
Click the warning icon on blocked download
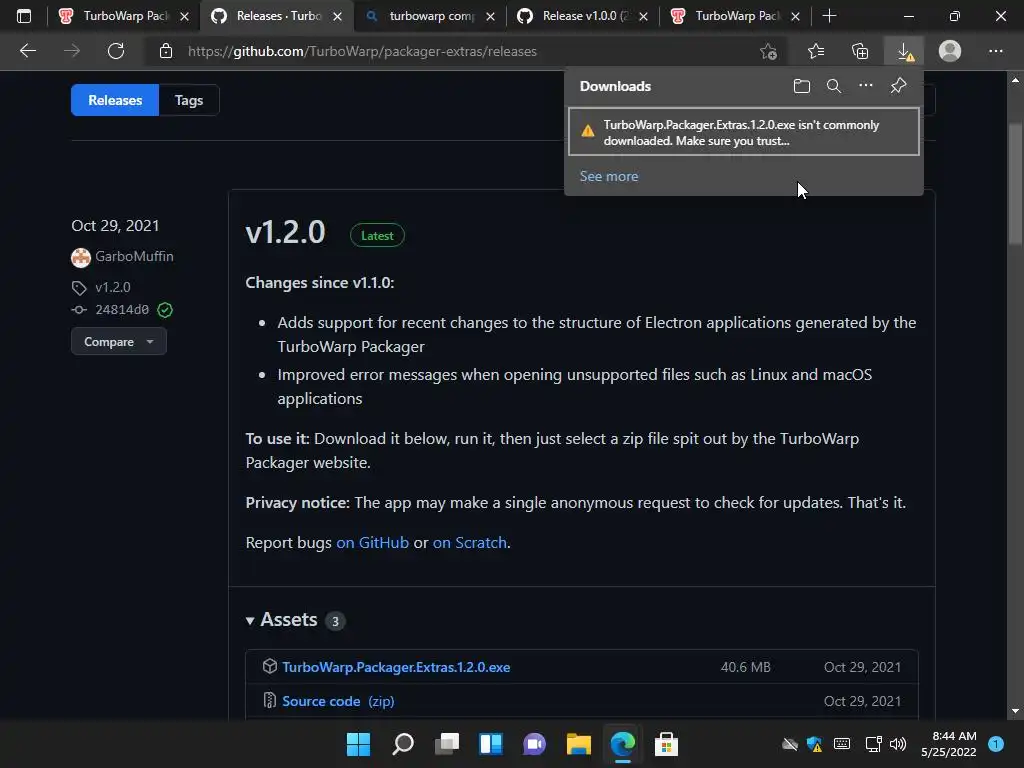pyautogui.click(x=588, y=131)
